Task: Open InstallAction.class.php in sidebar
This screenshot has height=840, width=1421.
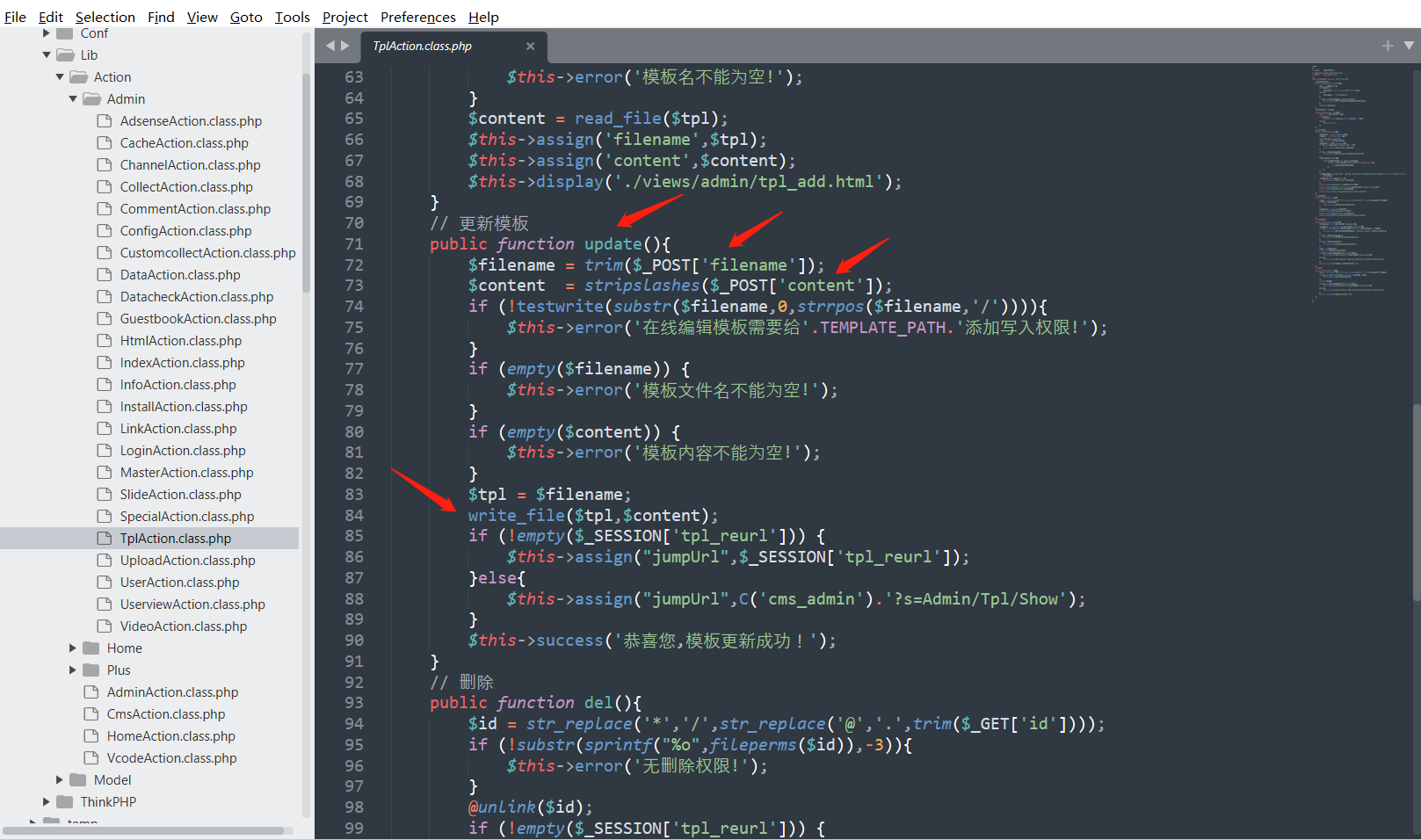Action: click(184, 407)
